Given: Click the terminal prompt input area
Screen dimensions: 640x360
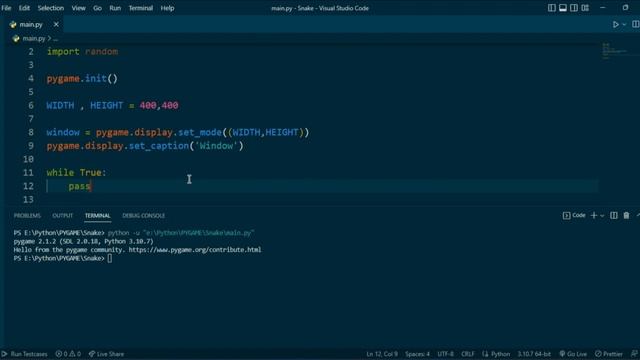Looking at the screenshot, I should coord(110,258).
